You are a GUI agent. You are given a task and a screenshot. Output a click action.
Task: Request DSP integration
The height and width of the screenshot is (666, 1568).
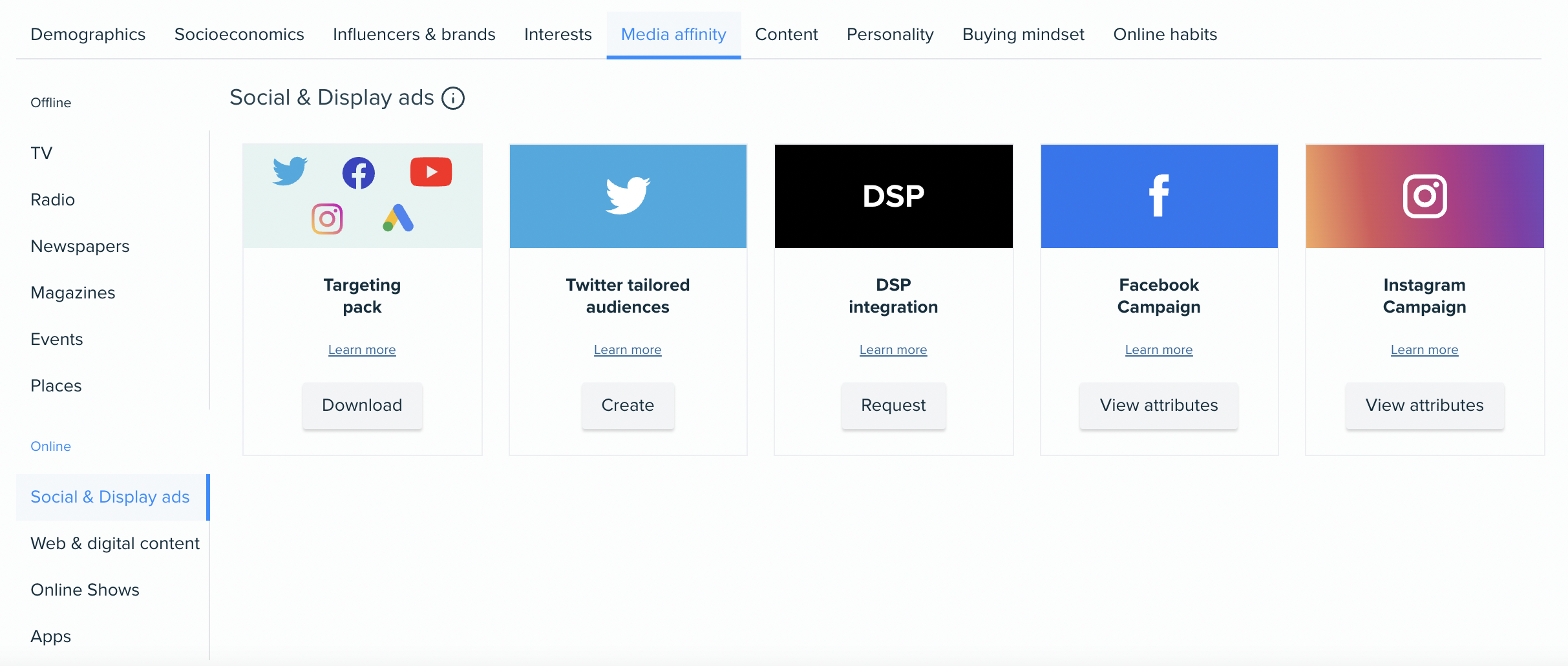pos(893,405)
